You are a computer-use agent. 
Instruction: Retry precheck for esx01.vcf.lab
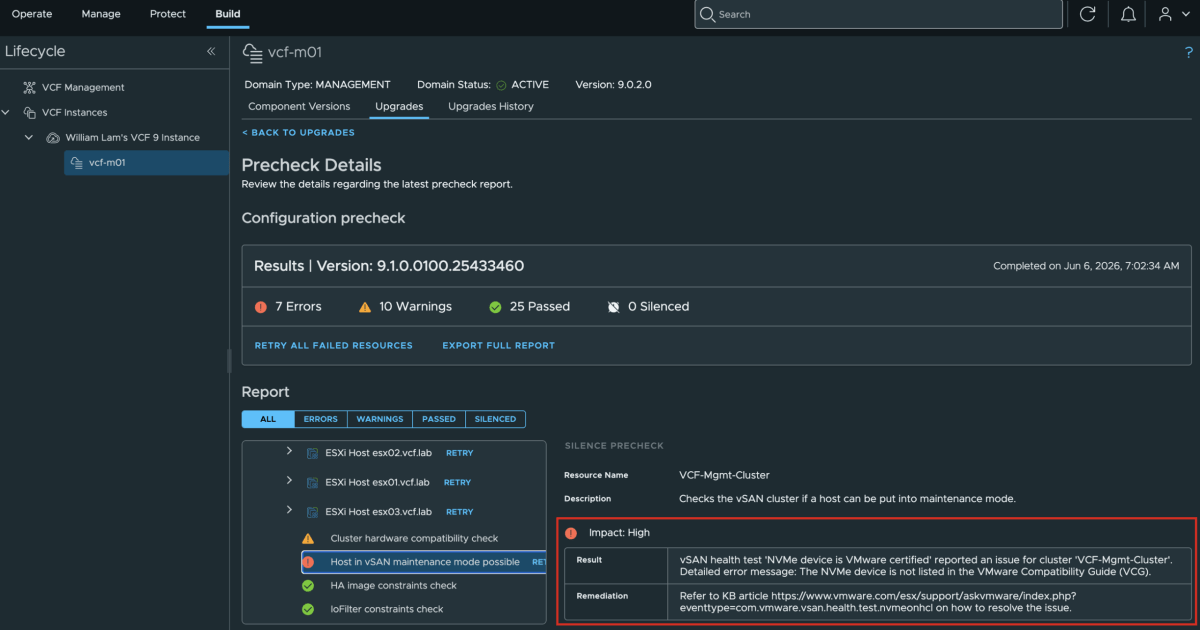pyautogui.click(x=457, y=482)
